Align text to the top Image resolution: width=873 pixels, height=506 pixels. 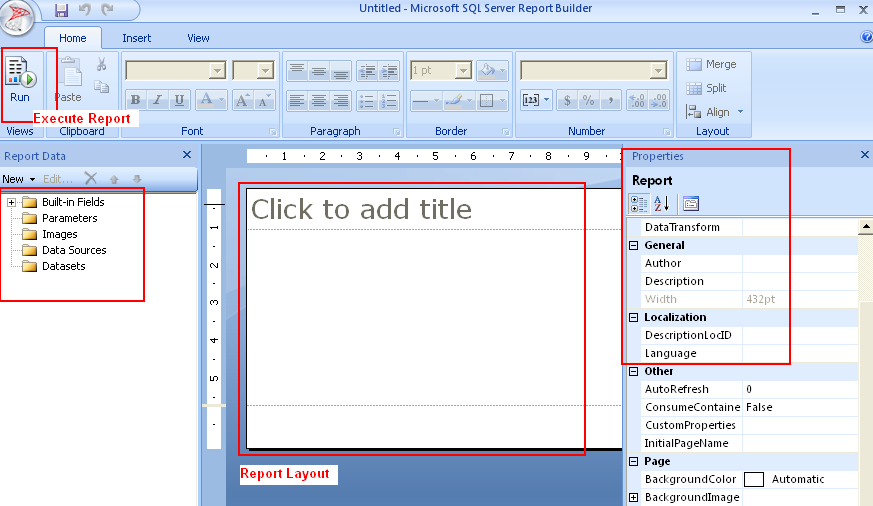tap(297, 71)
